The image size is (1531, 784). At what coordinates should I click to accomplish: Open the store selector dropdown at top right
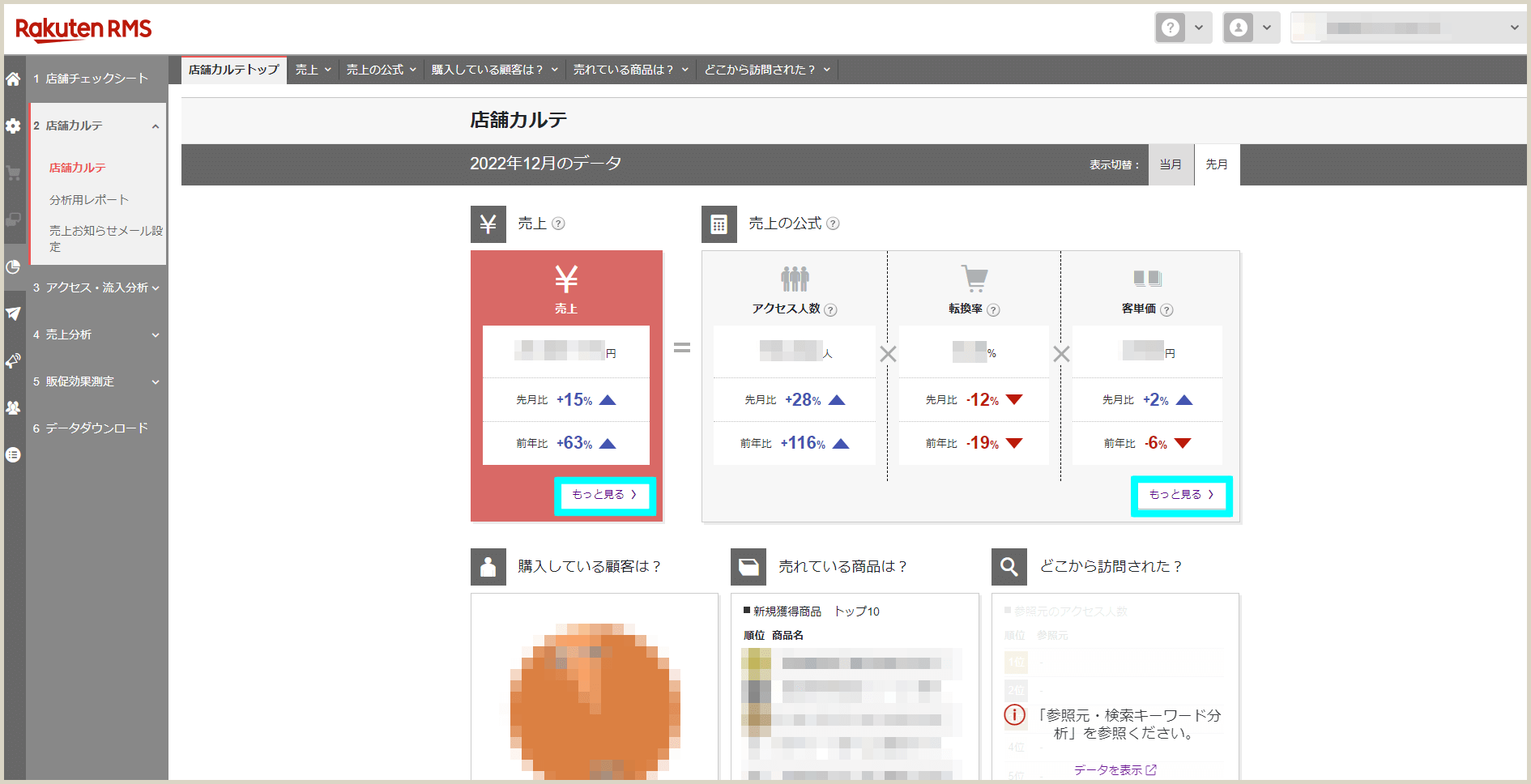point(1409,28)
